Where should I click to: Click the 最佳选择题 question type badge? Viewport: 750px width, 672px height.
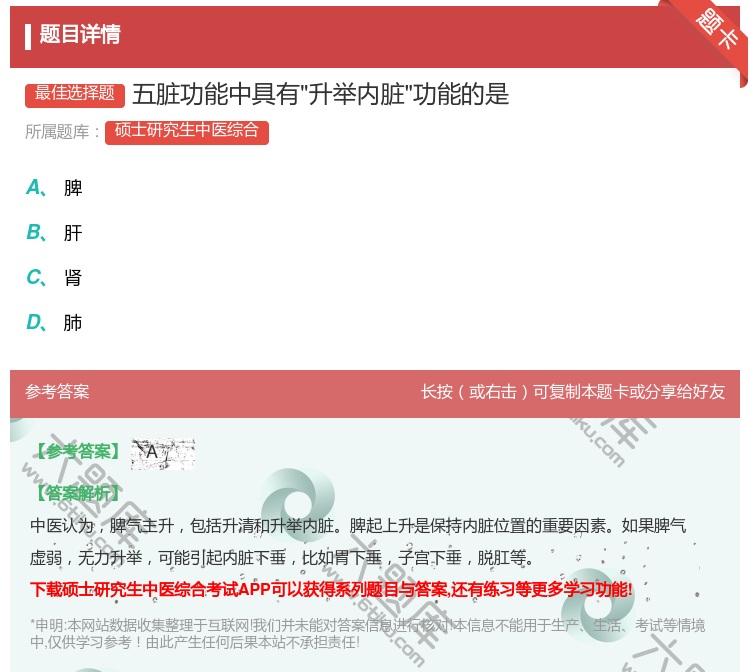coord(75,94)
